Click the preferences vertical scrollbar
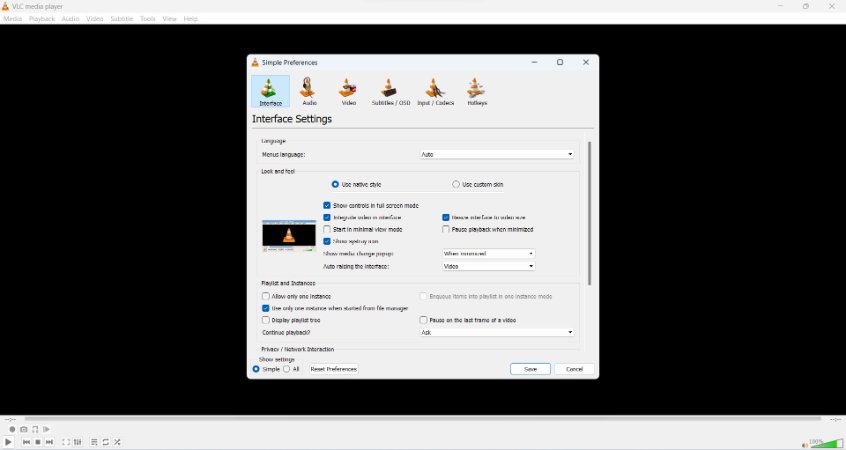The height and width of the screenshot is (450, 846). click(x=589, y=213)
